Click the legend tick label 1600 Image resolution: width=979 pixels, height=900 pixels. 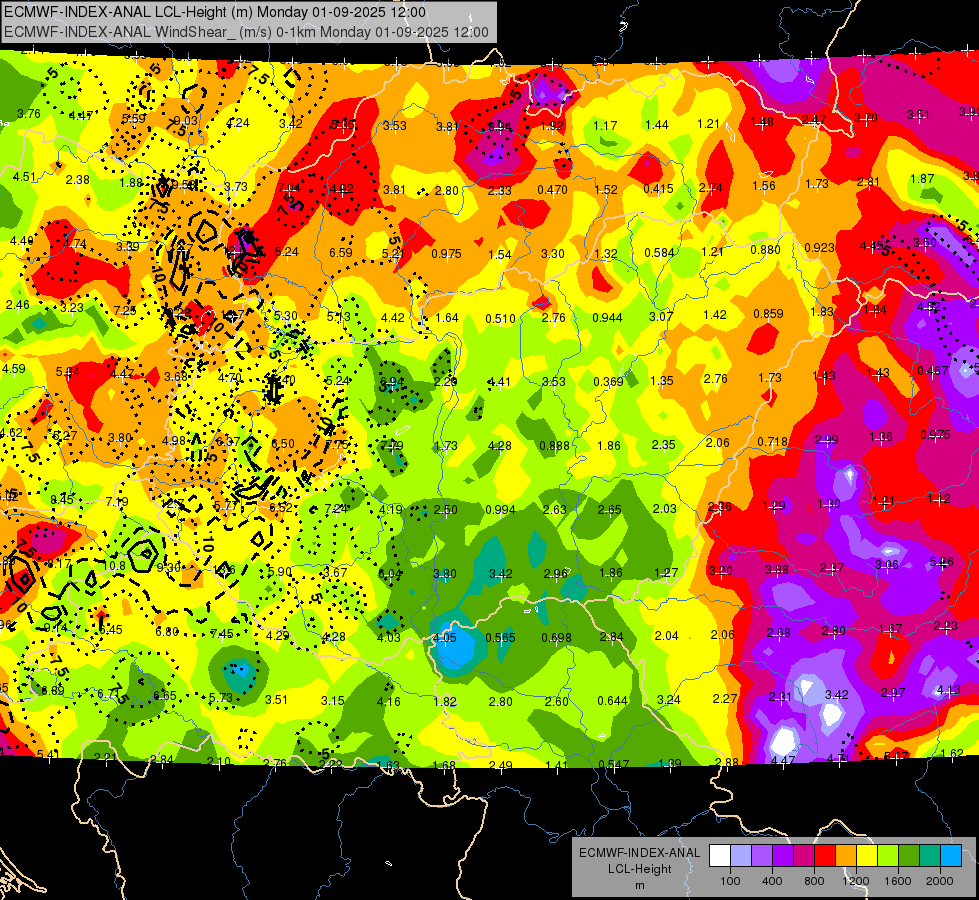click(897, 881)
